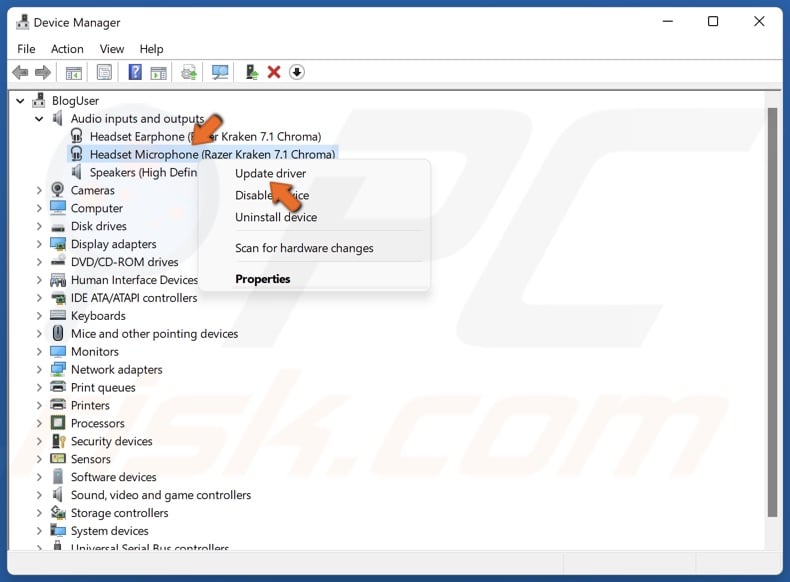The width and height of the screenshot is (790, 582).
Task: Expand the IDE ATA/ATAPI controllers chevron
Action: point(39,298)
